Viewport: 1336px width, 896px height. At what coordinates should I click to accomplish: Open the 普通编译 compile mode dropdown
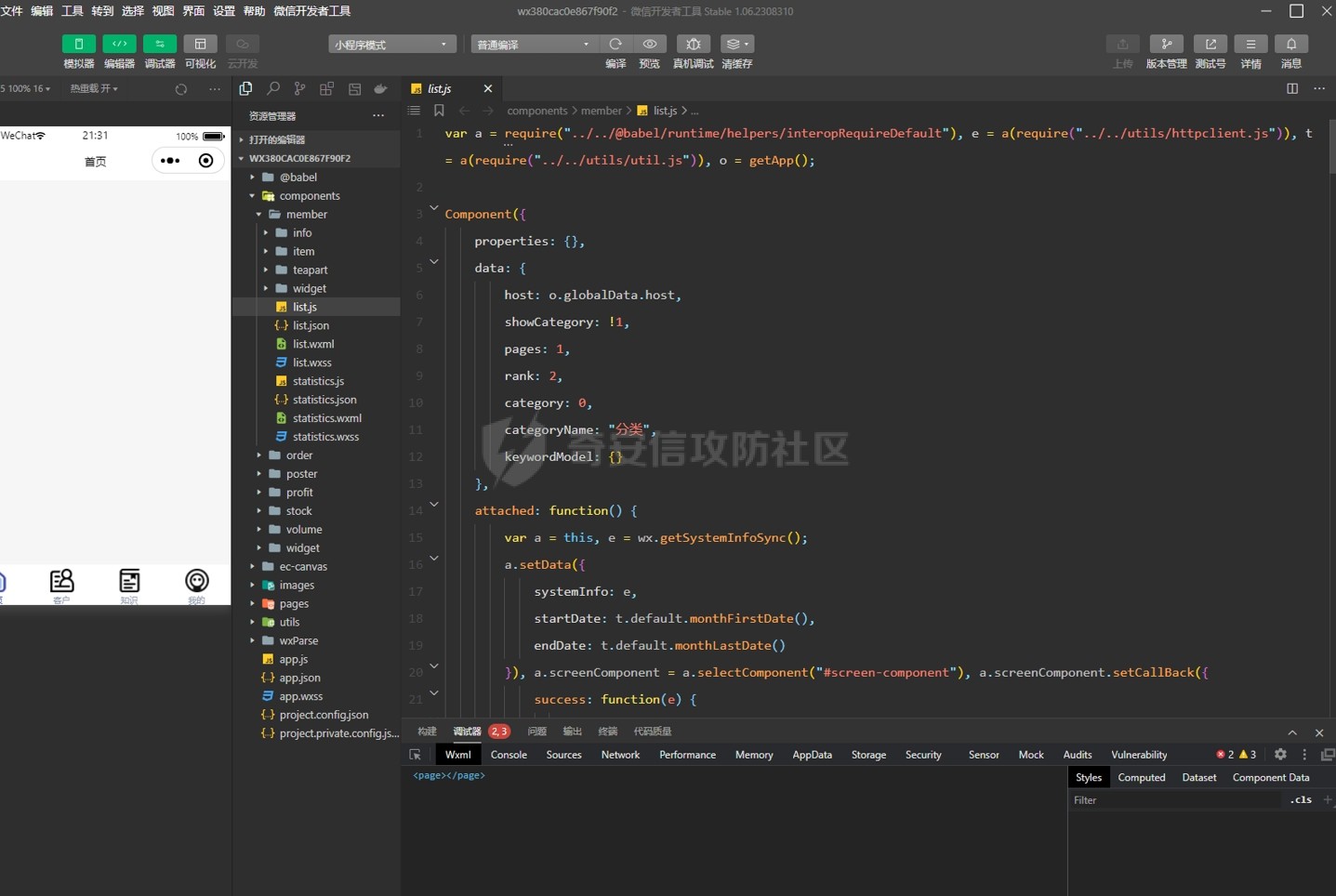[533, 45]
